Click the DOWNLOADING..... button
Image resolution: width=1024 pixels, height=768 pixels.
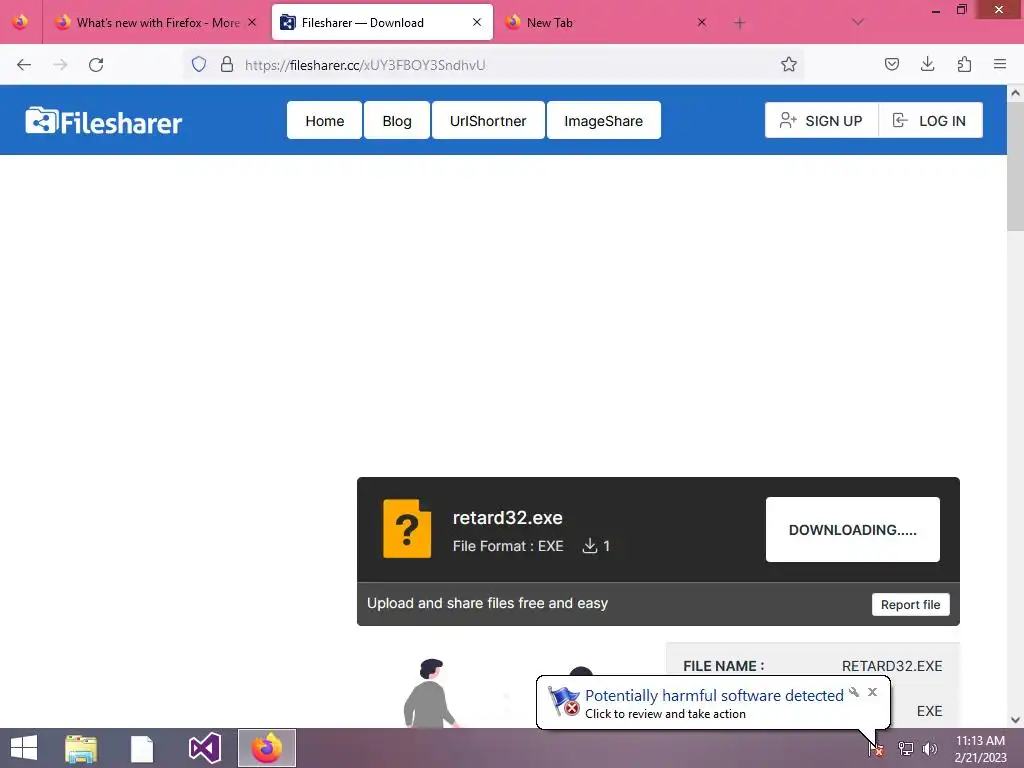[853, 530]
